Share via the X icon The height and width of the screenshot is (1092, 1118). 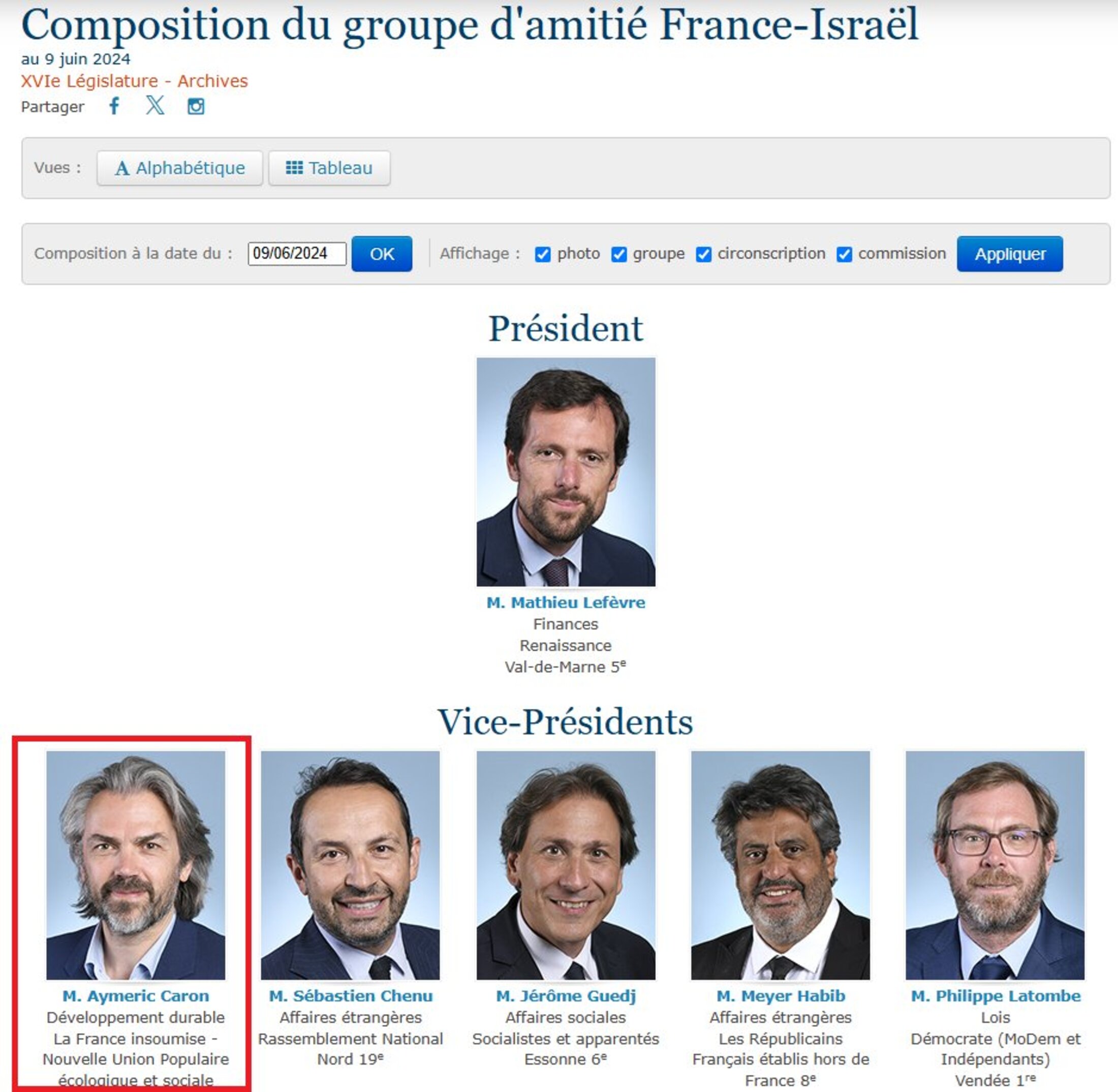click(x=155, y=106)
